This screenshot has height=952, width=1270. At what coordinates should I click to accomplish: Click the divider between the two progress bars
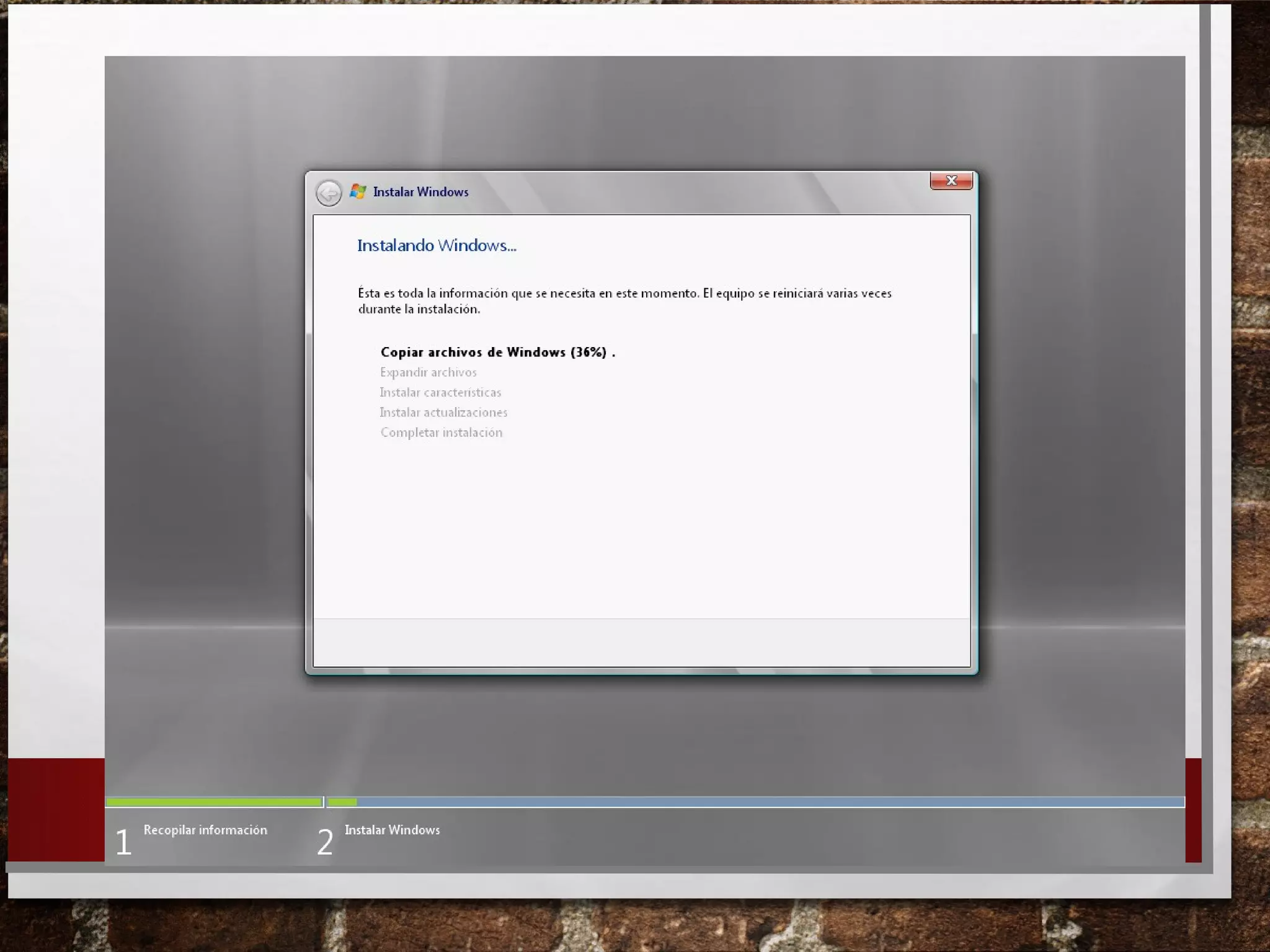(324, 802)
